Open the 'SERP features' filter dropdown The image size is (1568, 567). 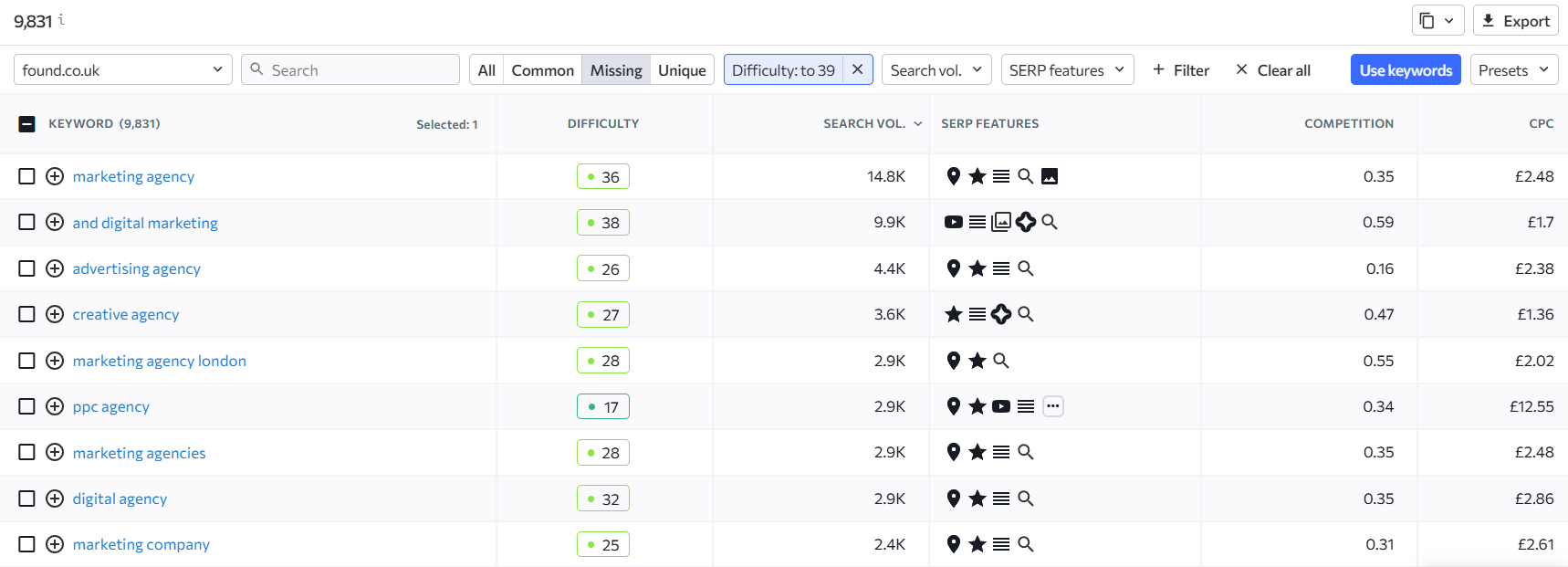[x=1066, y=70]
